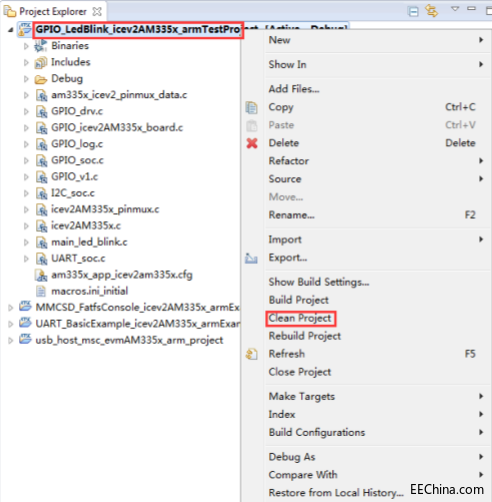Viewport: 492px width, 502px height.
Task: Choose Rebuild Project in the context menu
Action: click(x=305, y=336)
